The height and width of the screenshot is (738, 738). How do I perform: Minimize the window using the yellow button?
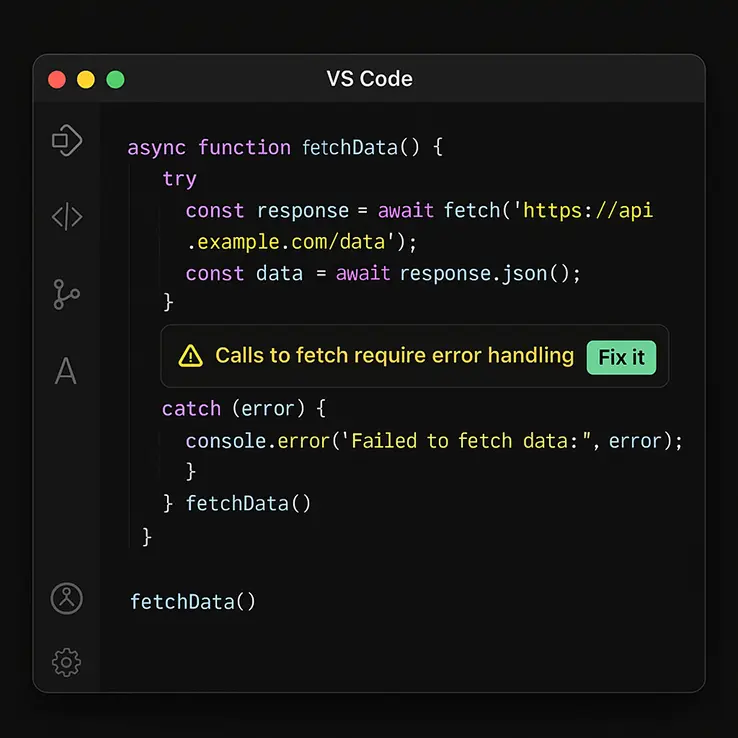click(x=86, y=79)
